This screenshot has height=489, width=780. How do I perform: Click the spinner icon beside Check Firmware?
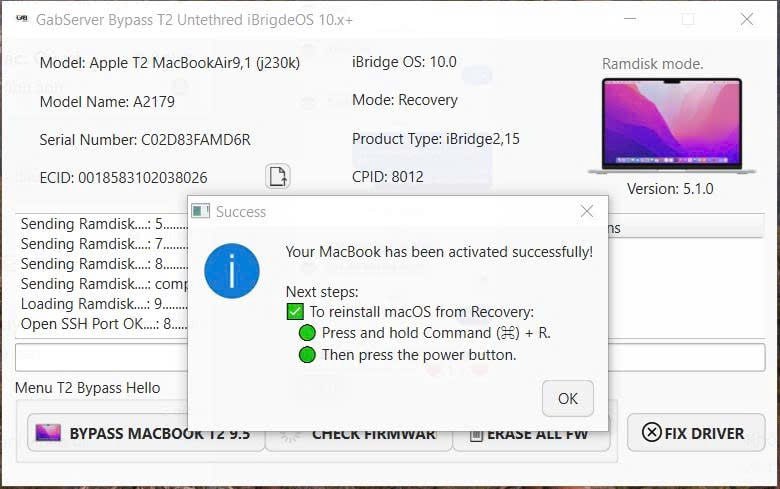pos(290,435)
